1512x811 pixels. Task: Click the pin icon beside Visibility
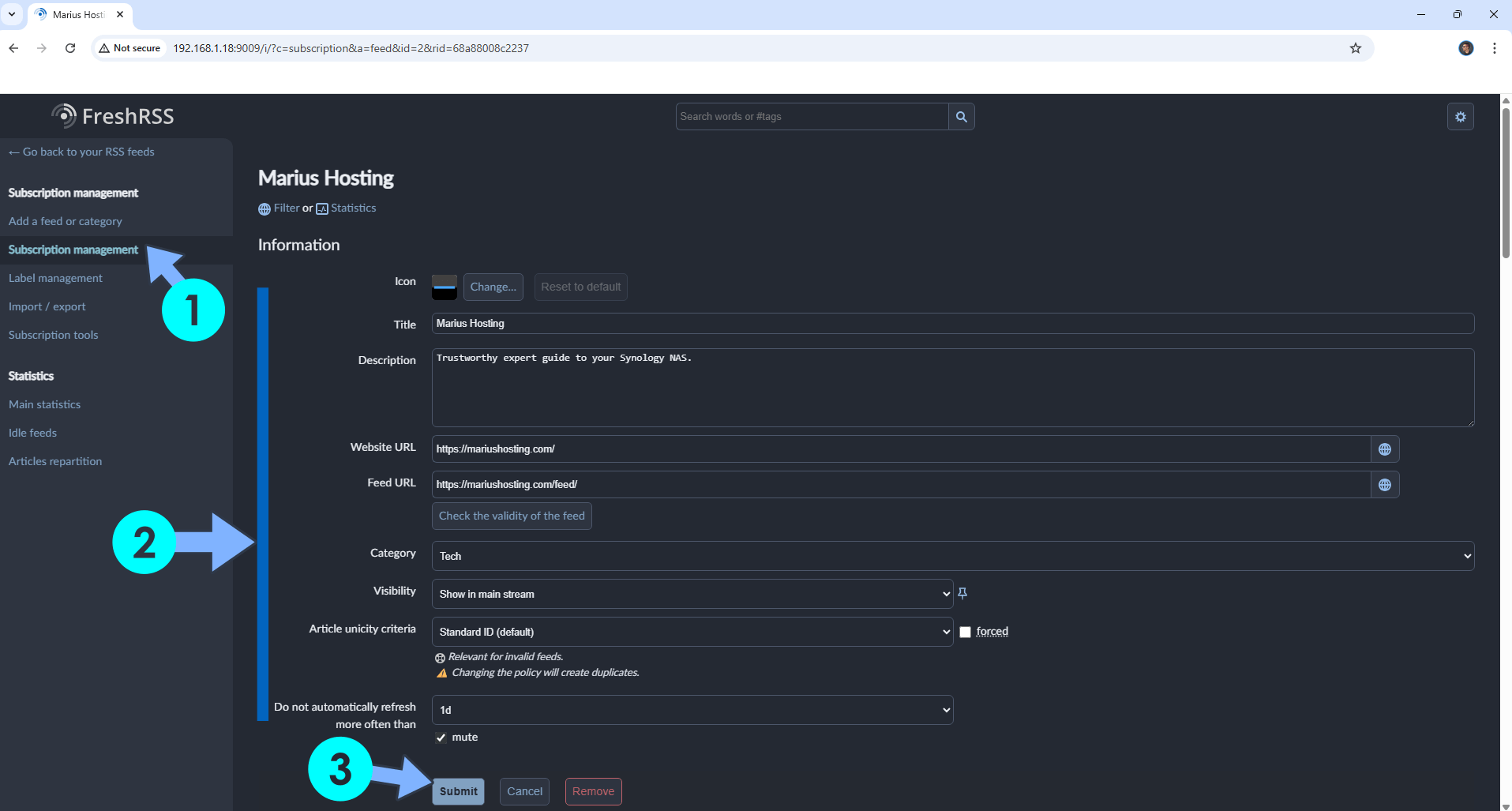tap(962, 593)
